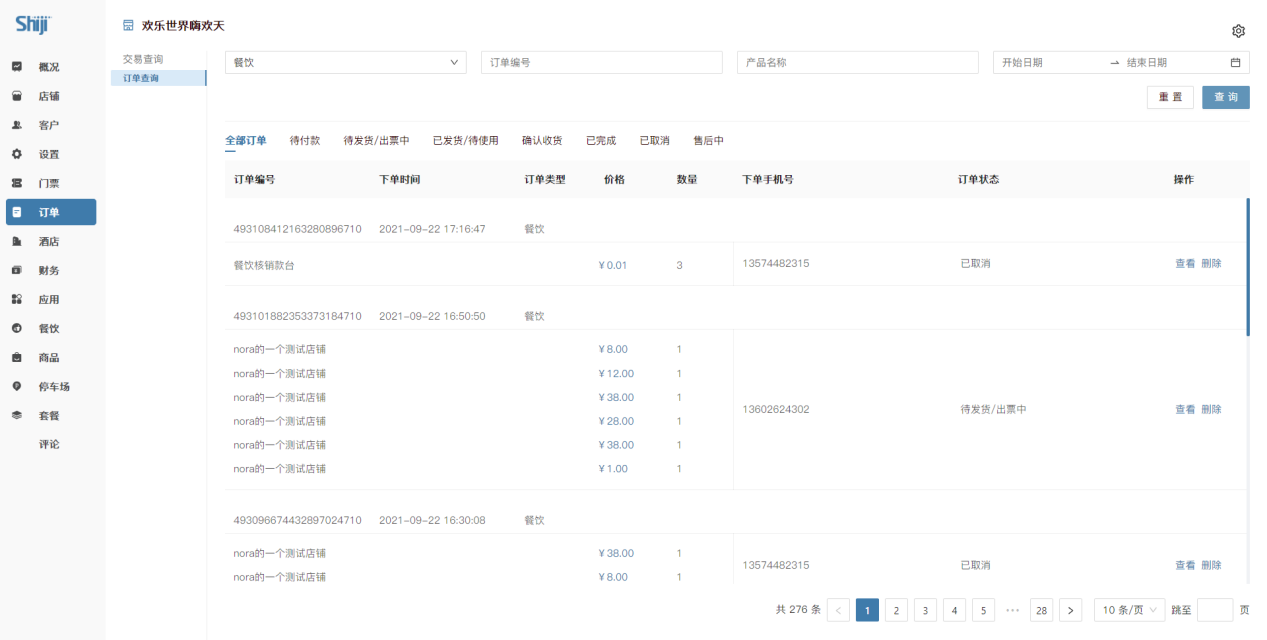The image size is (1267, 640).
Task: Open the 酒店 hotel icon
Action: tap(17, 241)
